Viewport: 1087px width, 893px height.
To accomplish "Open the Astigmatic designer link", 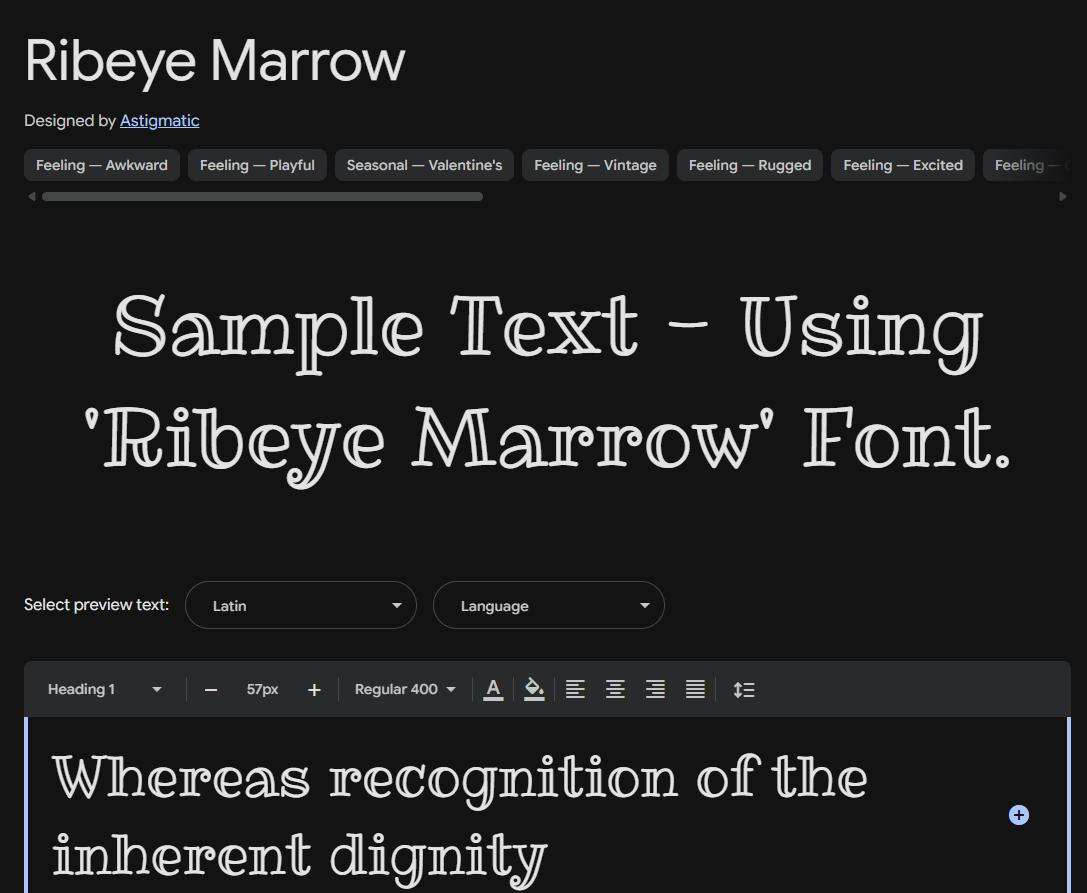I will coord(159,121).
